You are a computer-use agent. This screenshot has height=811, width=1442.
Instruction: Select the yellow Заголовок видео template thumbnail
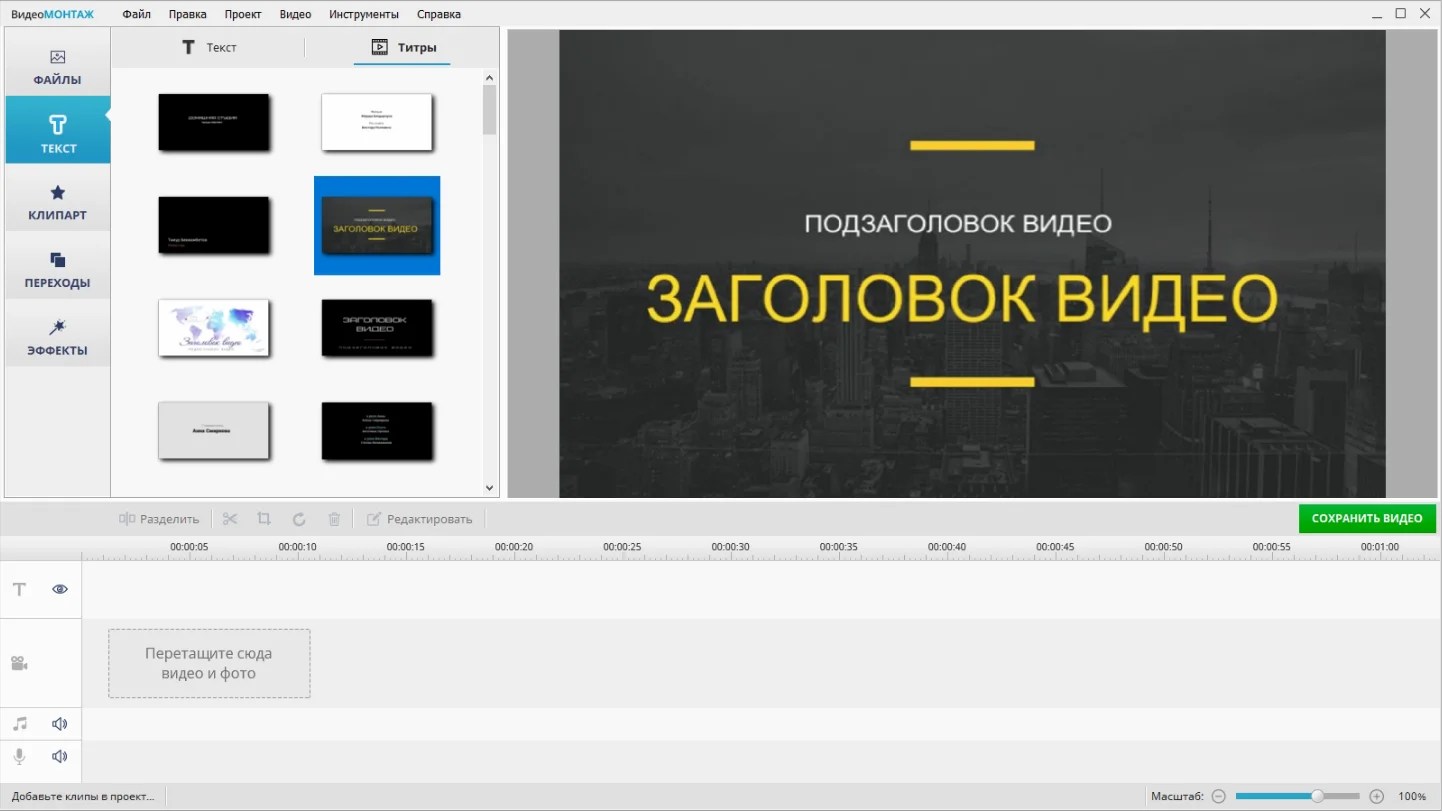click(377, 225)
